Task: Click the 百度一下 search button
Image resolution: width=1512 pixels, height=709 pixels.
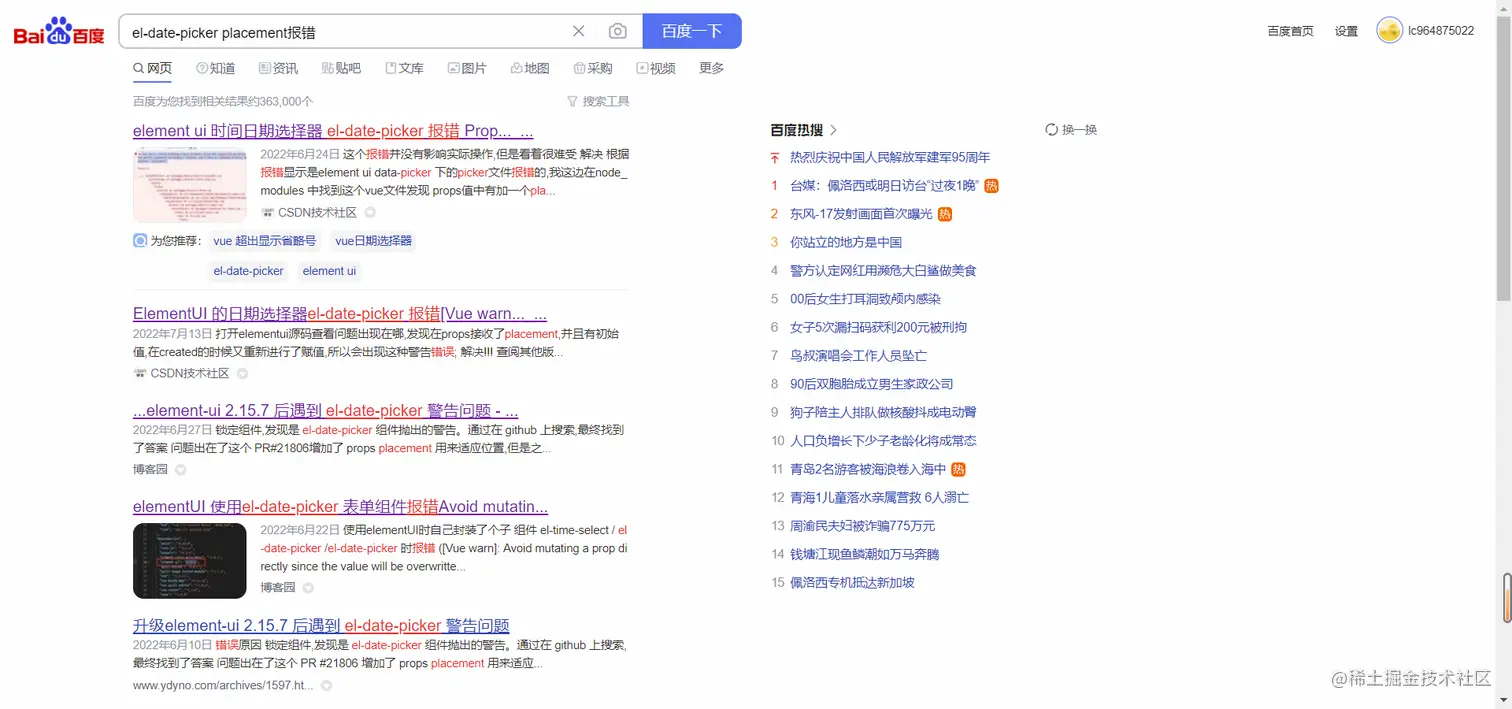Action: pyautogui.click(x=692, y=31)
